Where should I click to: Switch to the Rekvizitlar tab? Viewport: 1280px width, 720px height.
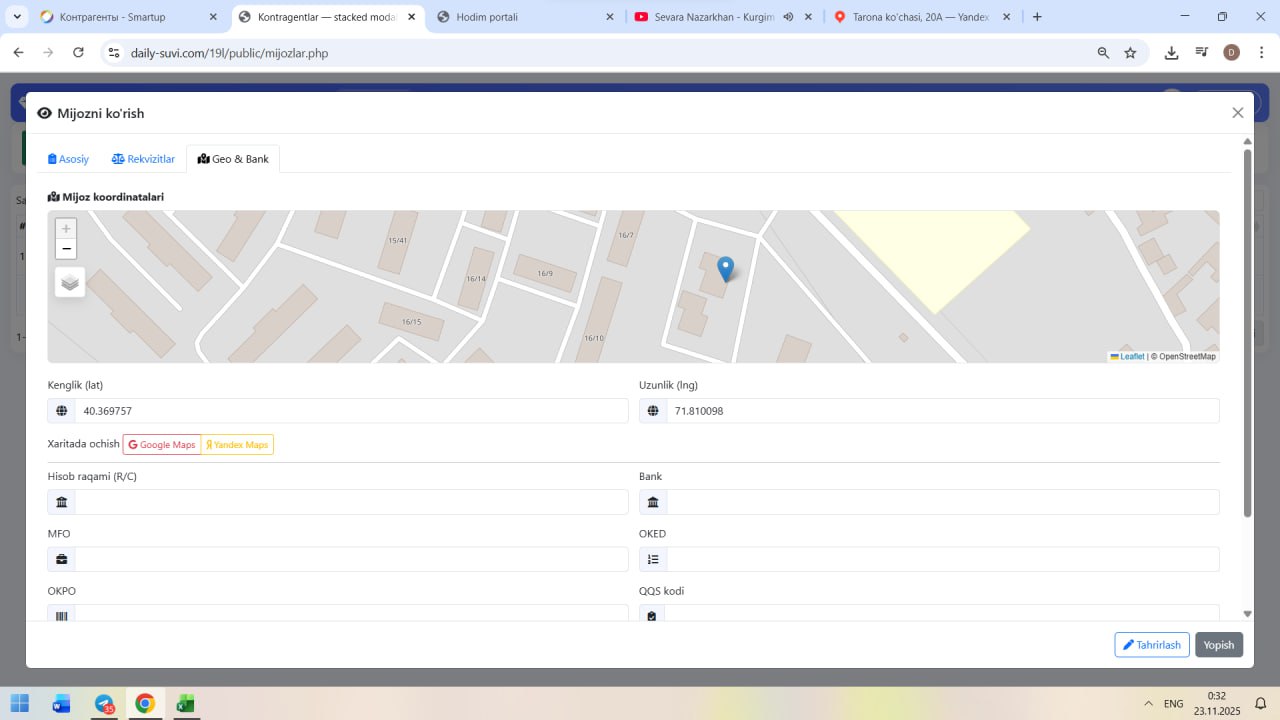pyautogui.click(x=143, y=159)
